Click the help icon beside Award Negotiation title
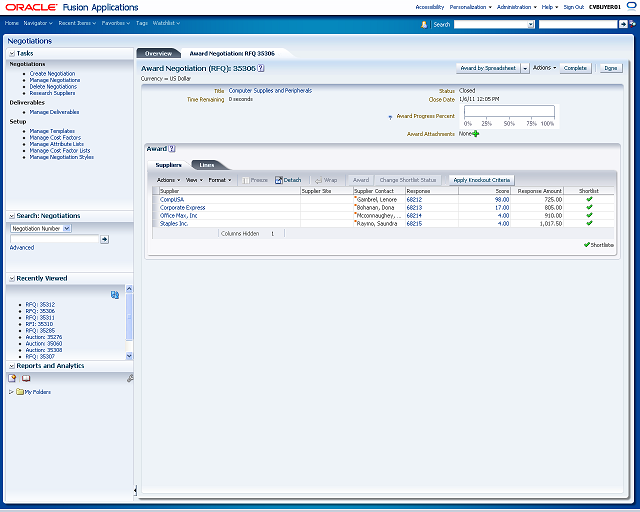 point(261,68)
